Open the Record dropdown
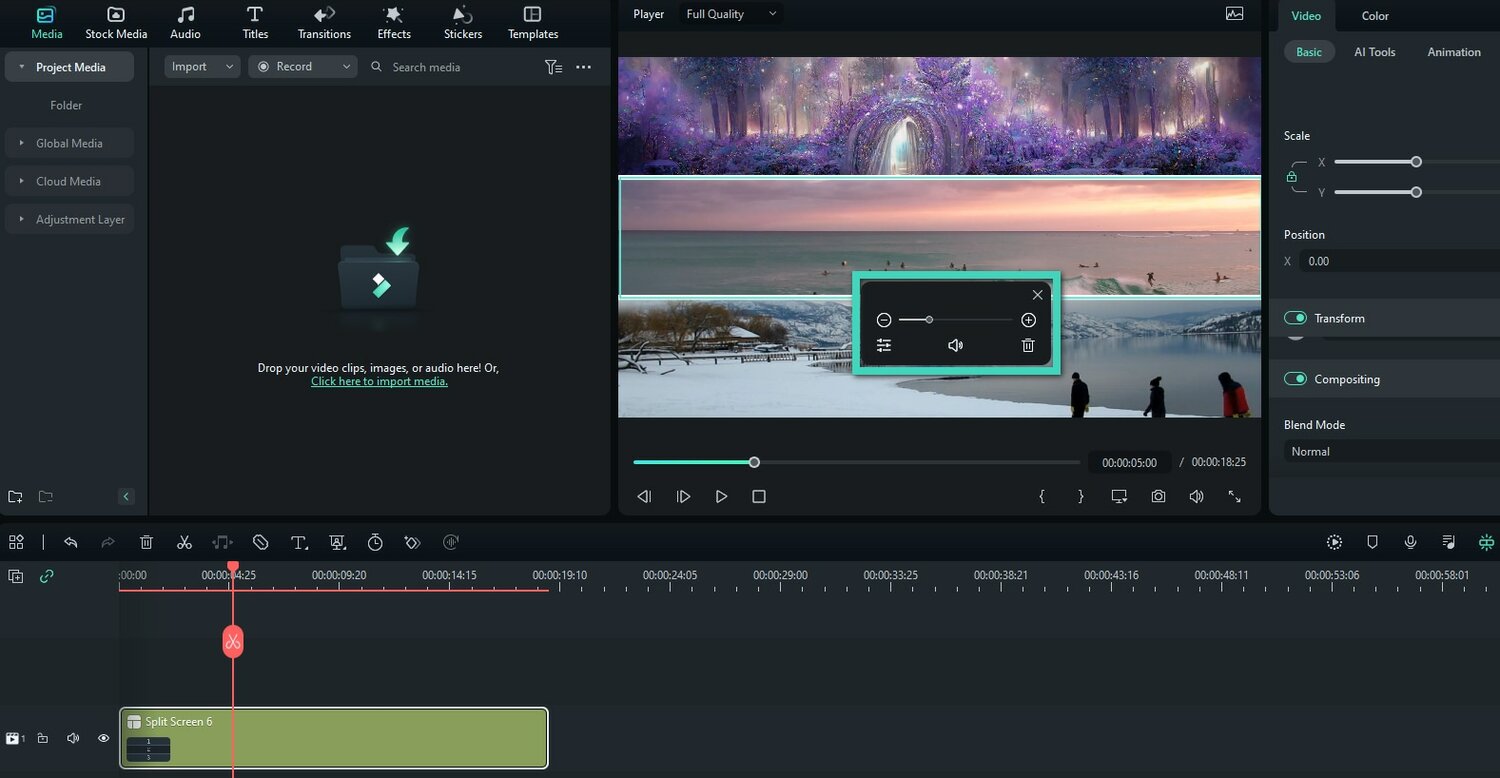The height and width of the screenshot is (778, 1500). coord(303,66)
